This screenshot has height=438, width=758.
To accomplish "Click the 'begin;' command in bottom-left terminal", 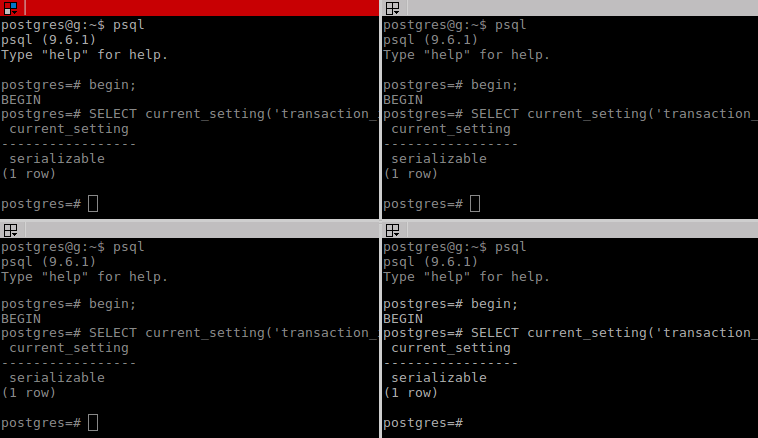I will point(113,304).
